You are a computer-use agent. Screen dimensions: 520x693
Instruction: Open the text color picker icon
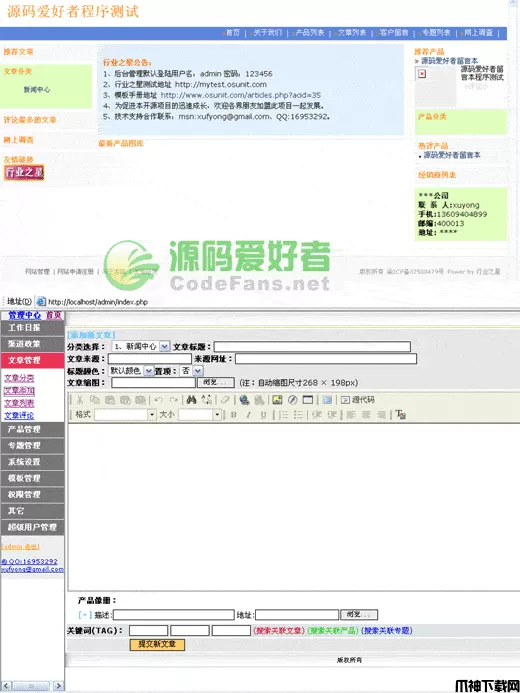[401, 415]
